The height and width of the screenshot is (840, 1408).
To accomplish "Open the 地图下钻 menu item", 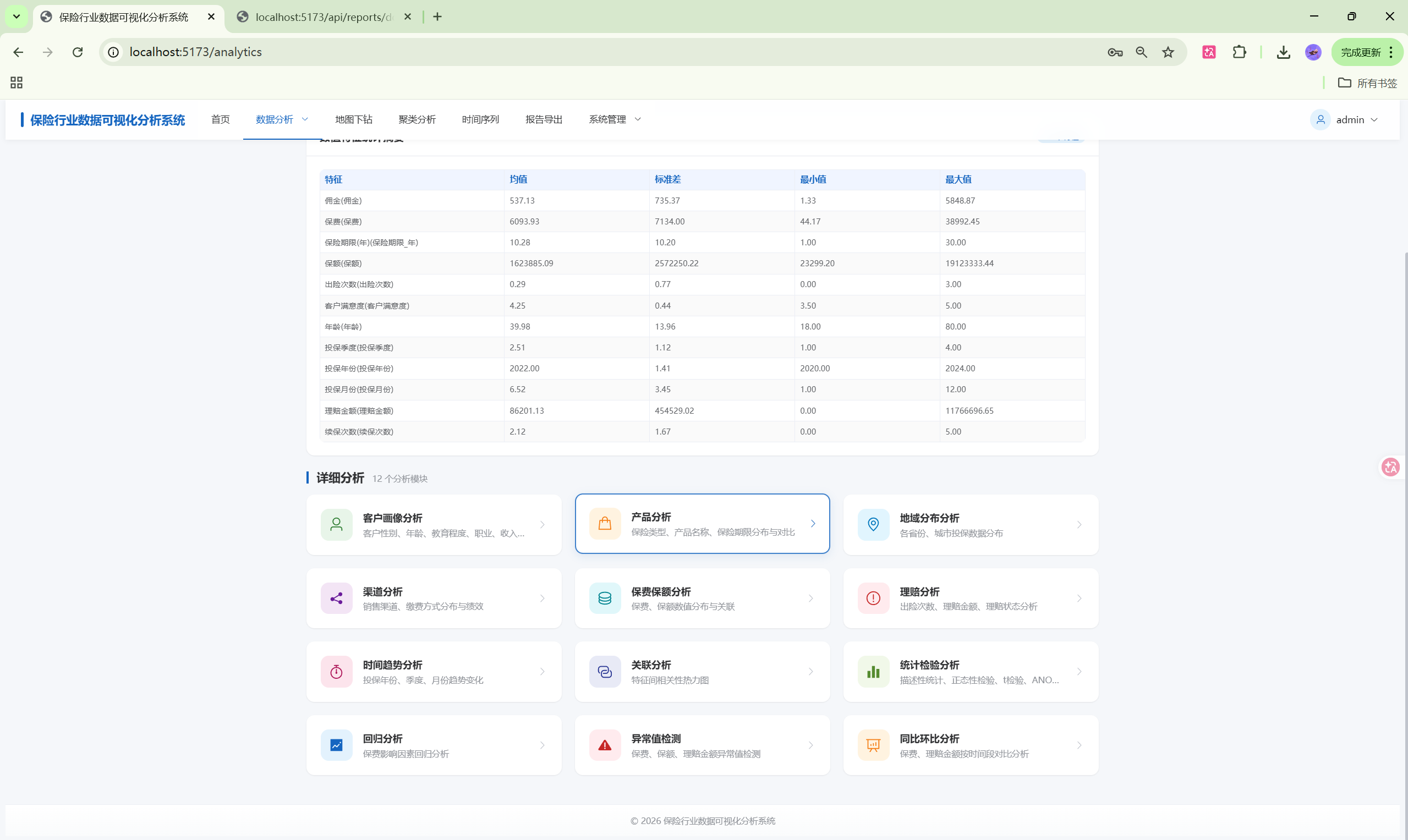I will (x=353, y=119).
